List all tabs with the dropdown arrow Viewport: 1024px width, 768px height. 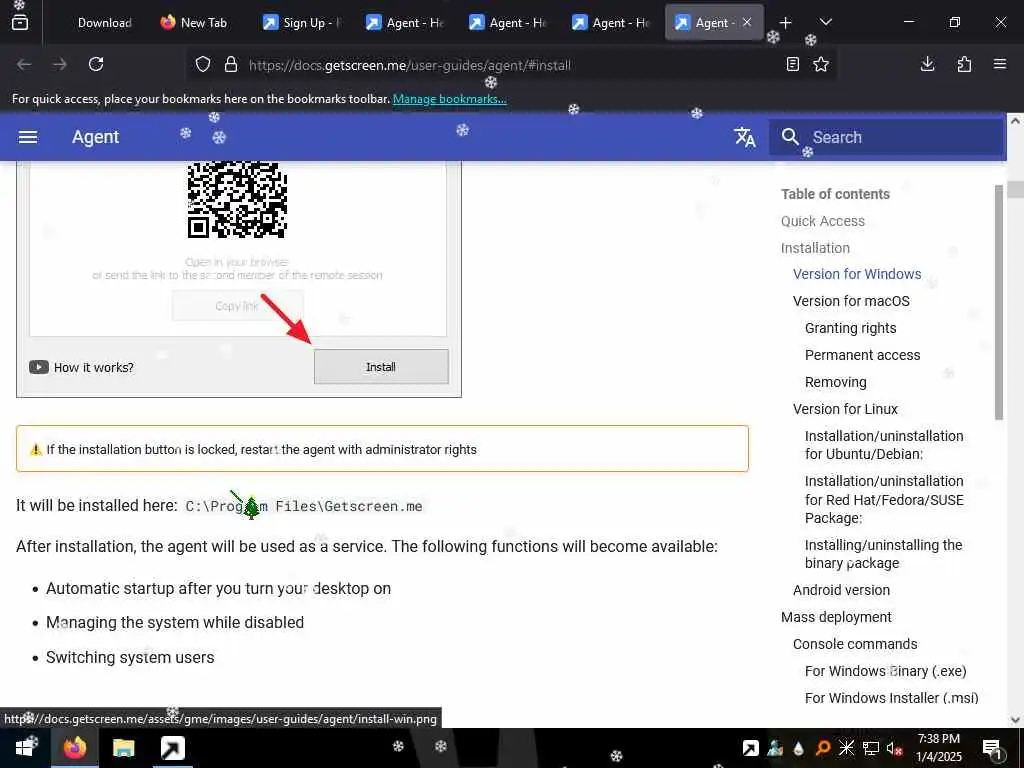click(x=826, y=22)
